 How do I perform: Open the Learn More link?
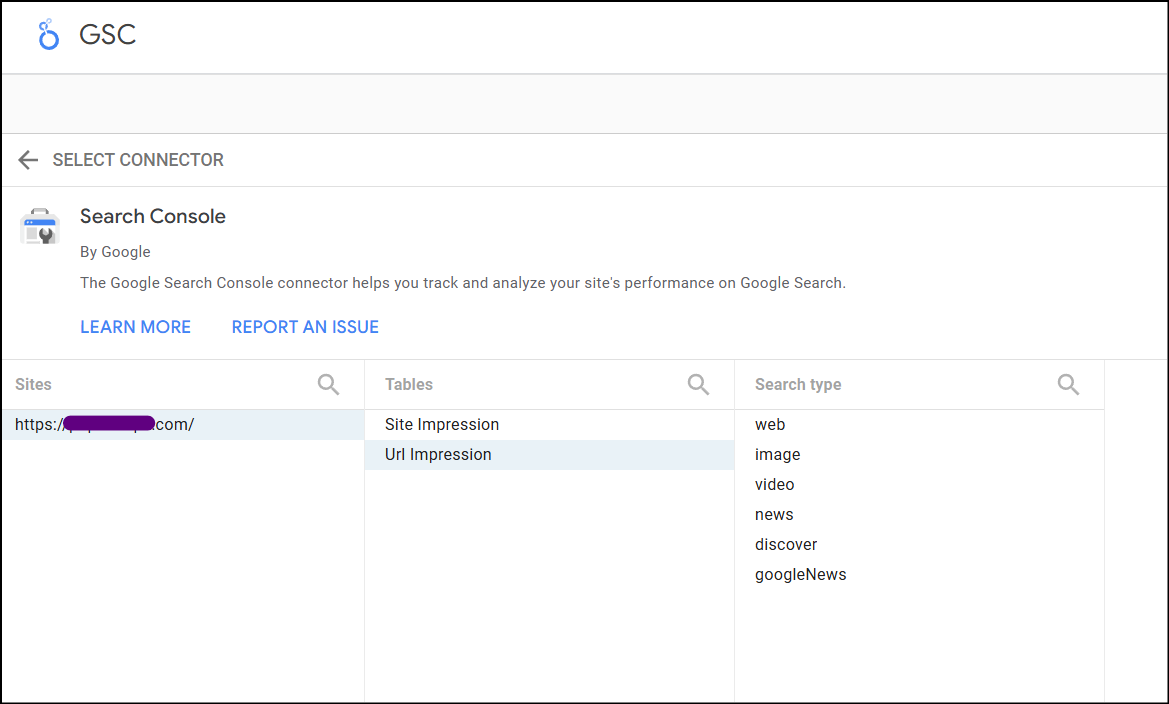click(136, 327)
